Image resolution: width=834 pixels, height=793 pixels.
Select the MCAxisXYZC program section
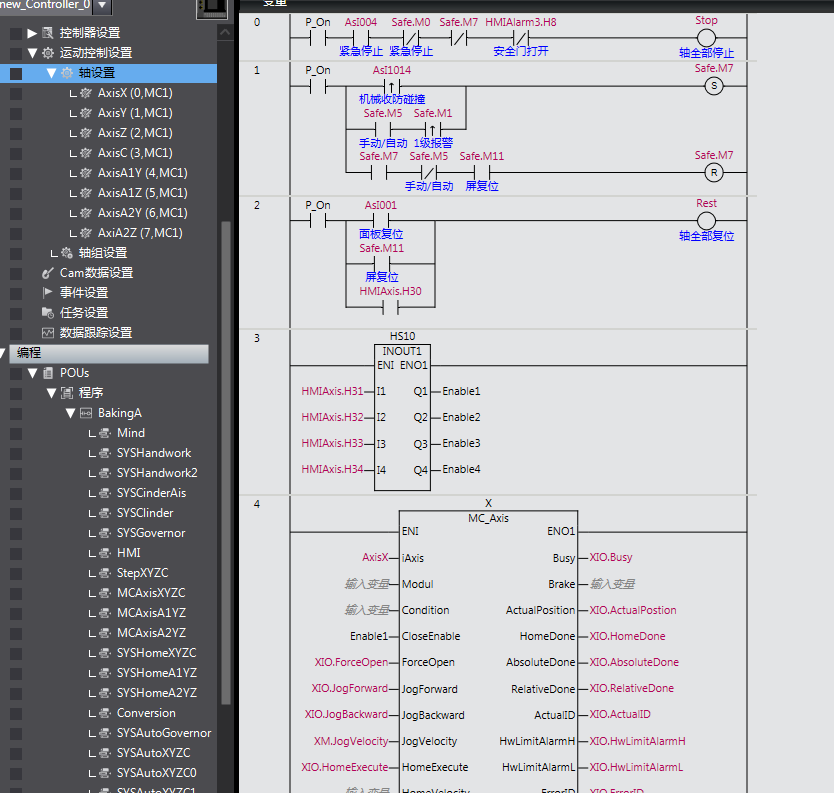point(150,593)
